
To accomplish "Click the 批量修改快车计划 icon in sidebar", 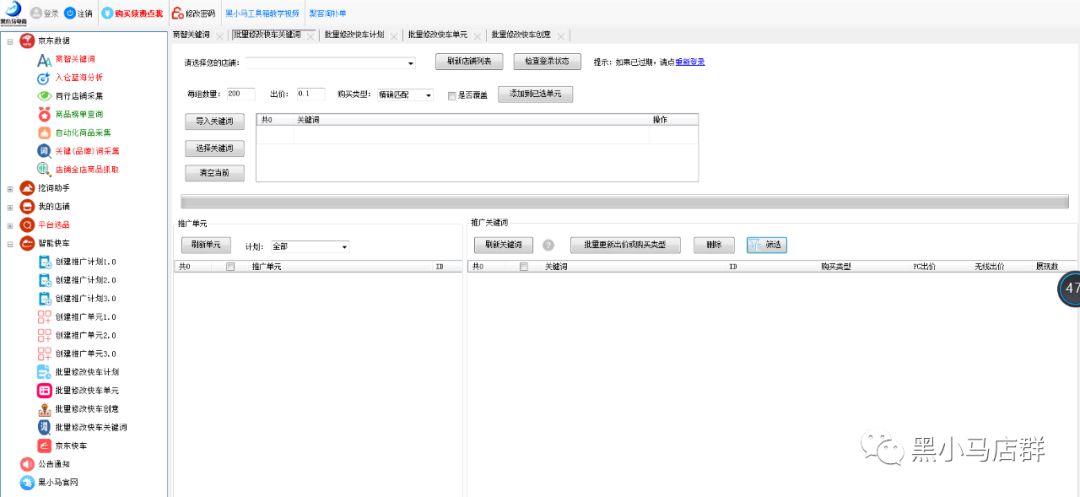I will coord(45,372).
